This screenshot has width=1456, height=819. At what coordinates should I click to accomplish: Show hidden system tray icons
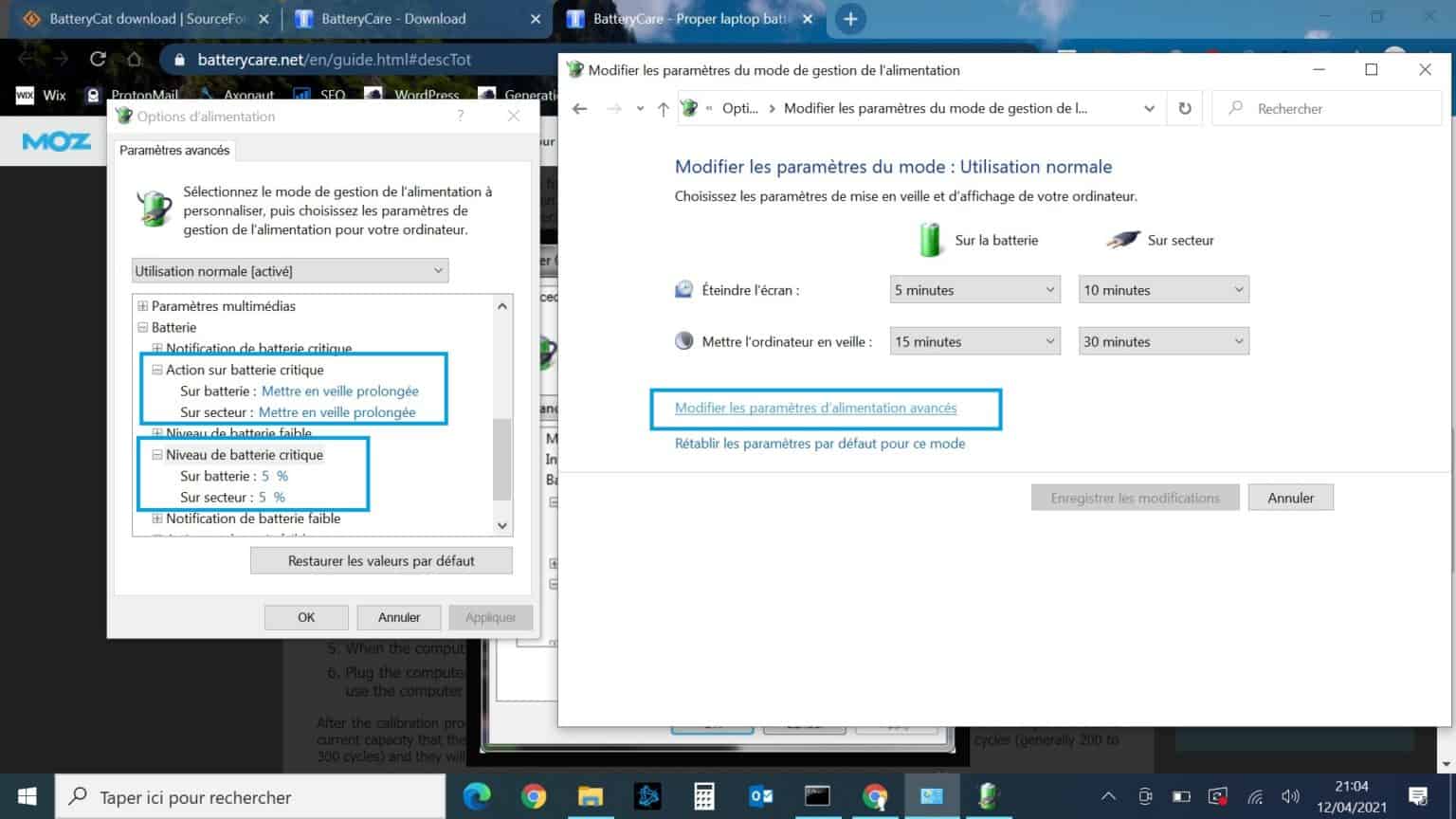click(x=1108, y=797)
